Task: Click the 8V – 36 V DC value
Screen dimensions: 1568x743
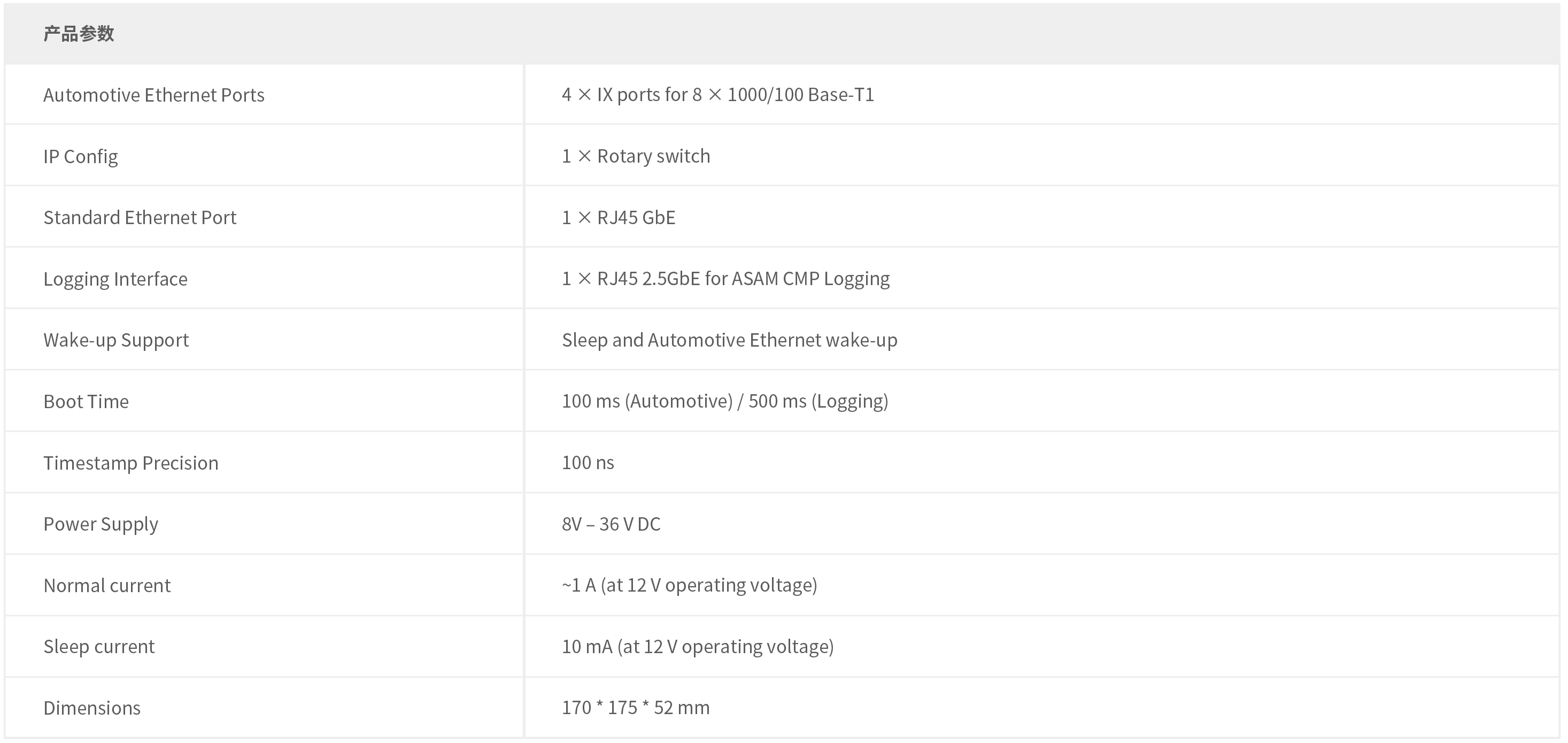Action: [611, 524]
